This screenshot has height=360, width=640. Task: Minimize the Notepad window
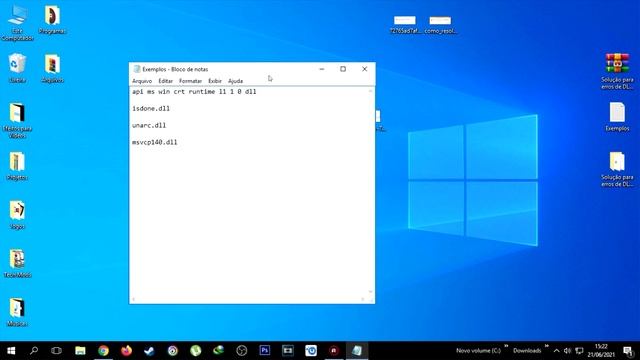[322, 69]
